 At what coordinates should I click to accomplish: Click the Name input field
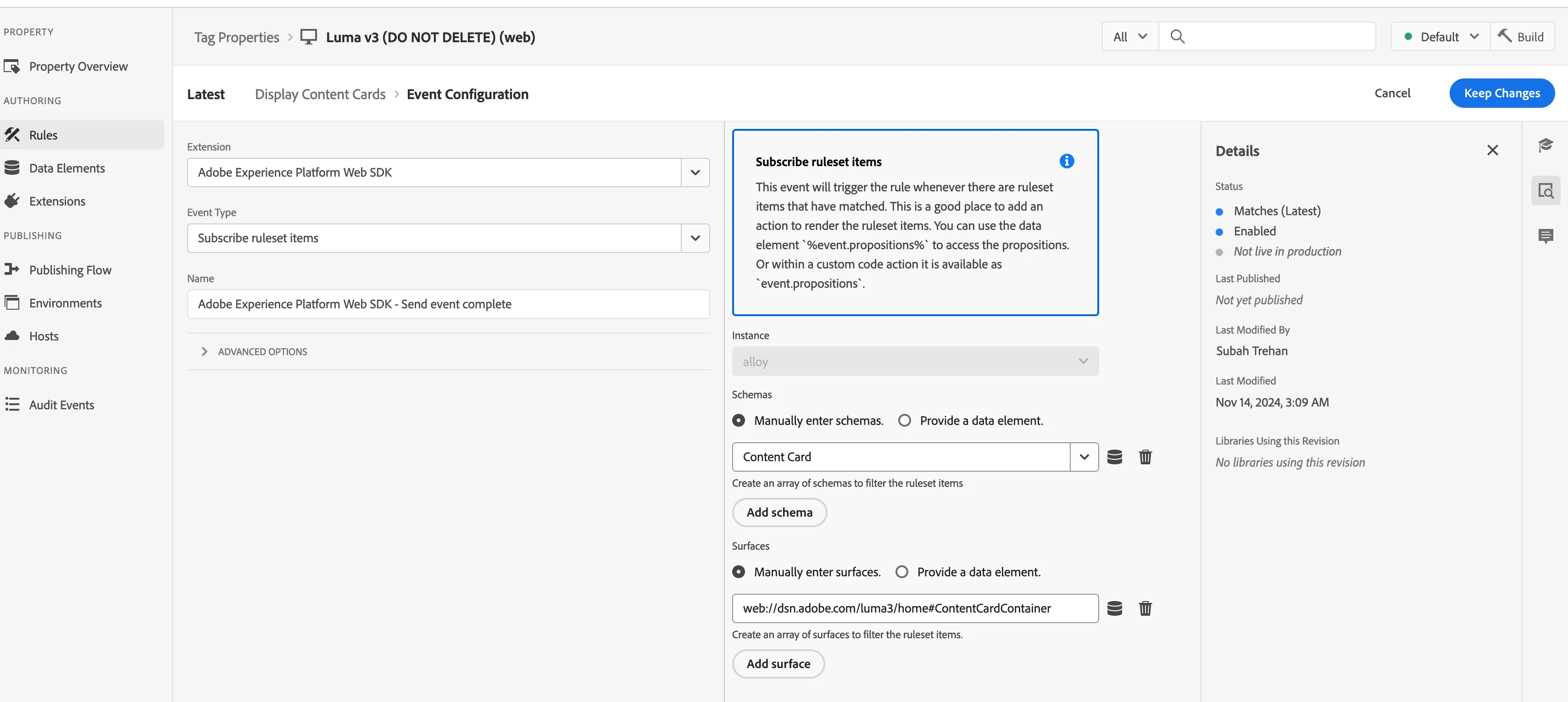[448, 304]
